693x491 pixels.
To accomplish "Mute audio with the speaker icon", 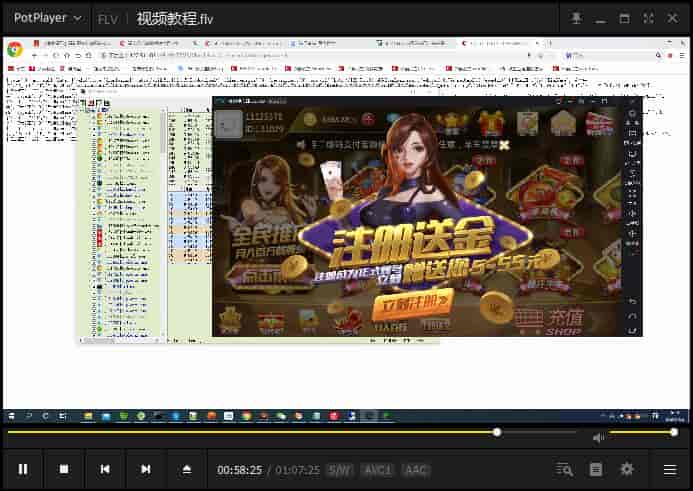I will pos(598,437).
